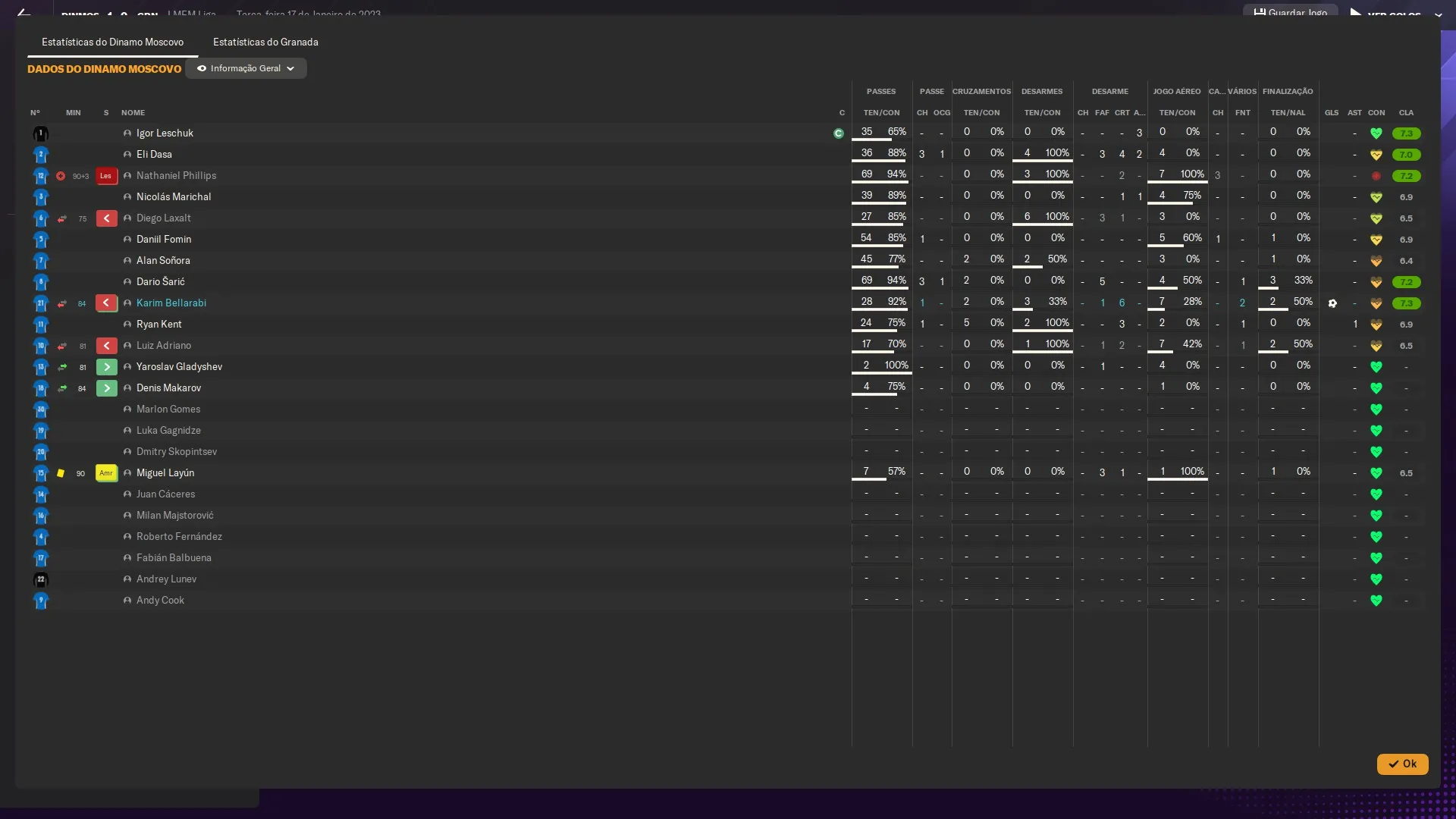
Task: Click Denis Makarov's green substituted-on arrow
Action: click(106, 388)
